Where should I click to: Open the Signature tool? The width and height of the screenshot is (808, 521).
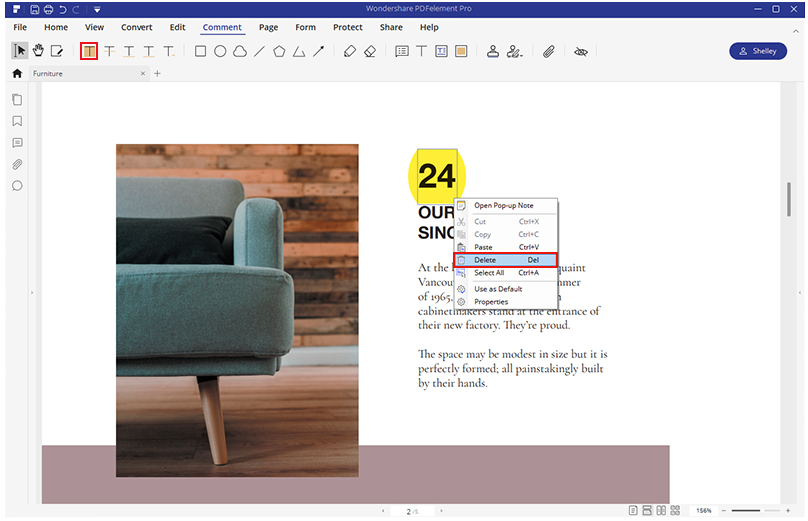coord(514,51)
